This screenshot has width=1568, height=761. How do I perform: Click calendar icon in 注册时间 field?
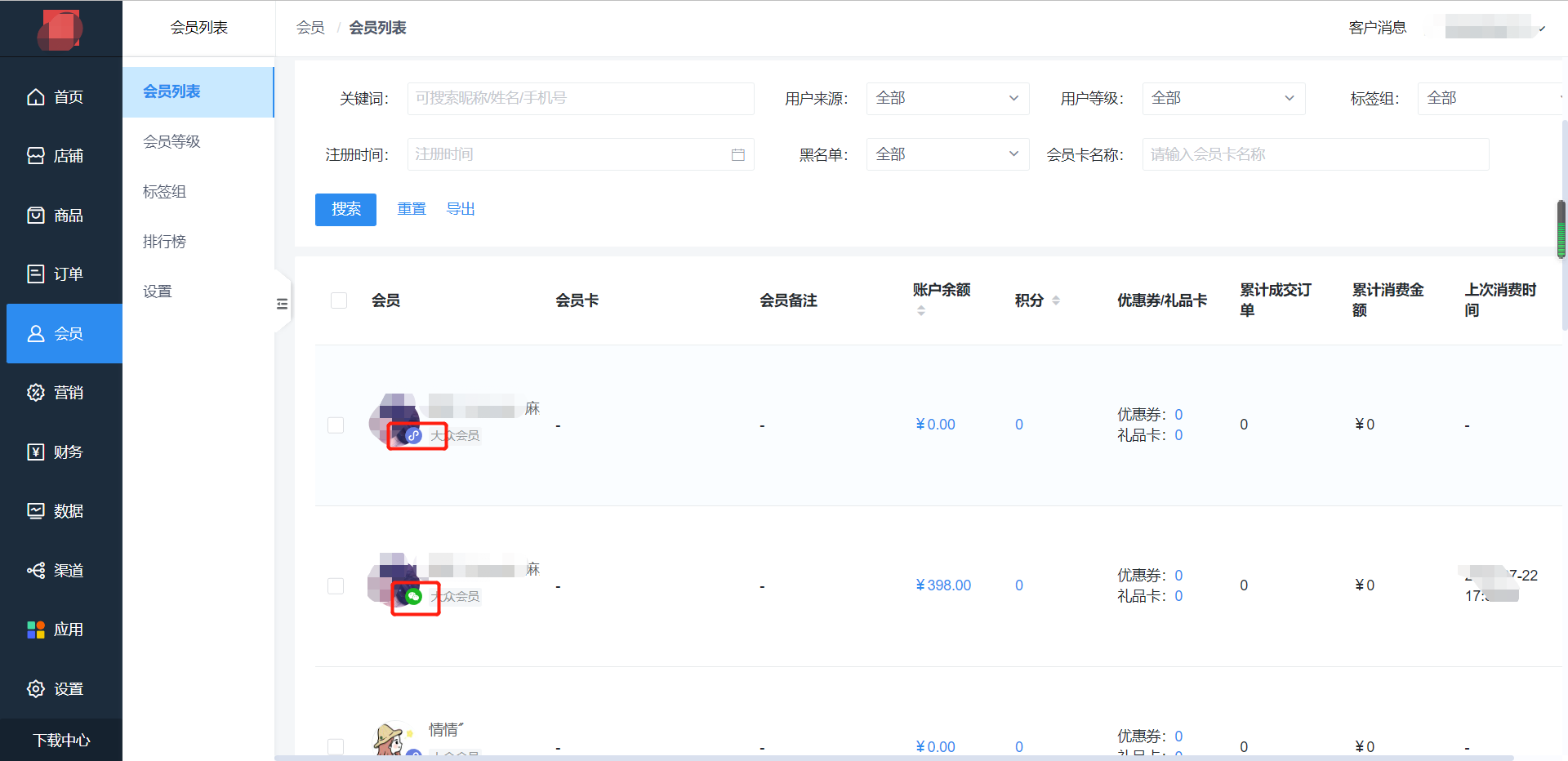click(737, 155)
